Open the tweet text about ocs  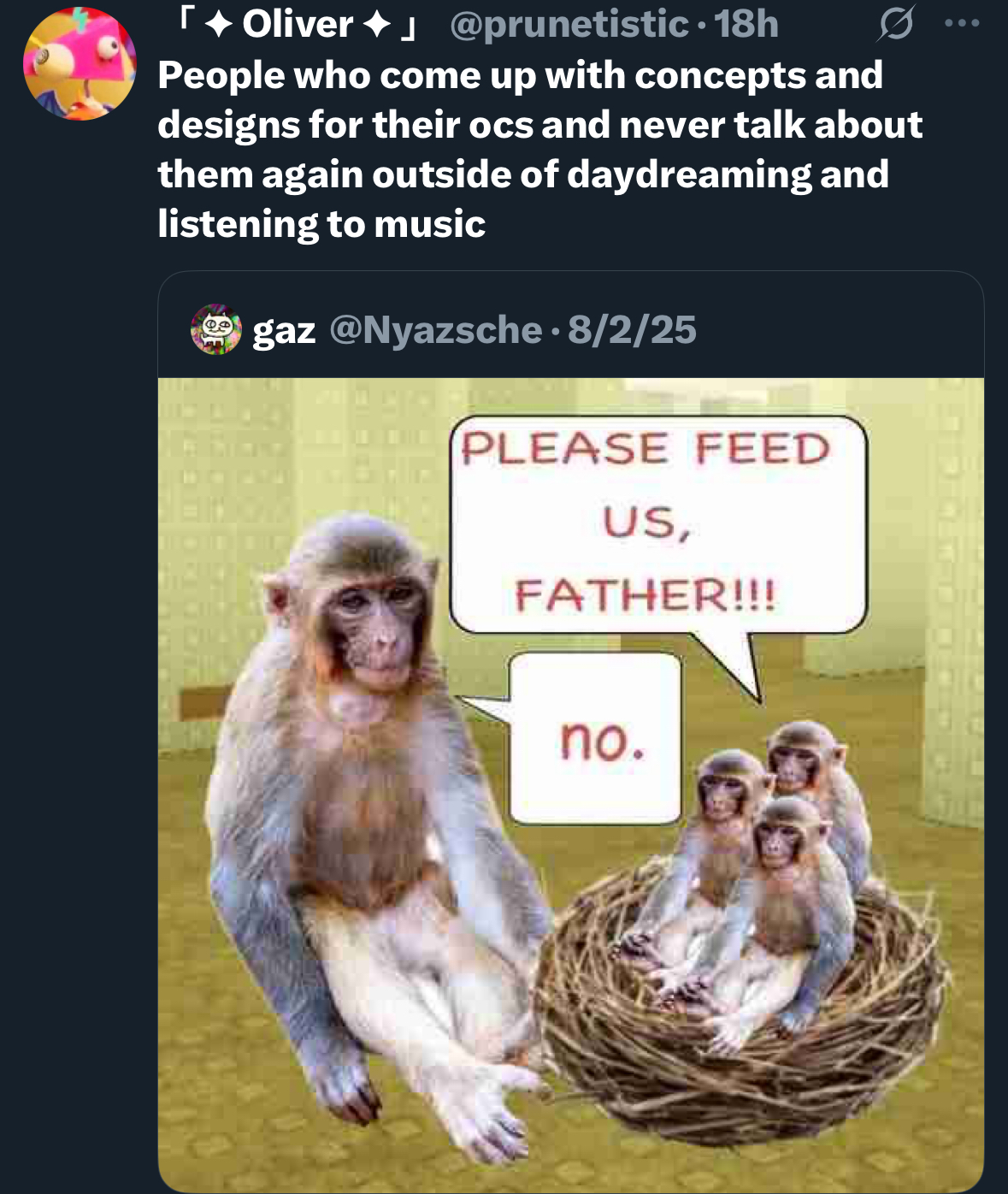click(539, 150)
